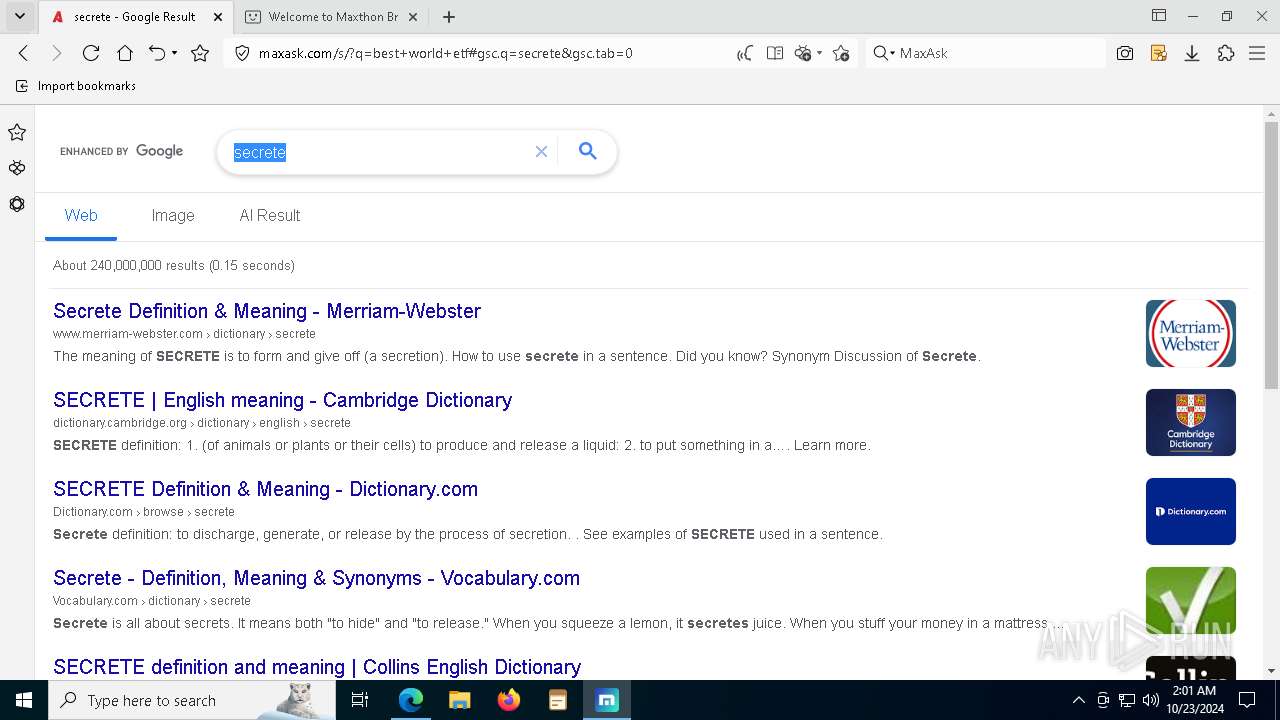Launch Firefox from taskbar

click(x=509, y=700)
